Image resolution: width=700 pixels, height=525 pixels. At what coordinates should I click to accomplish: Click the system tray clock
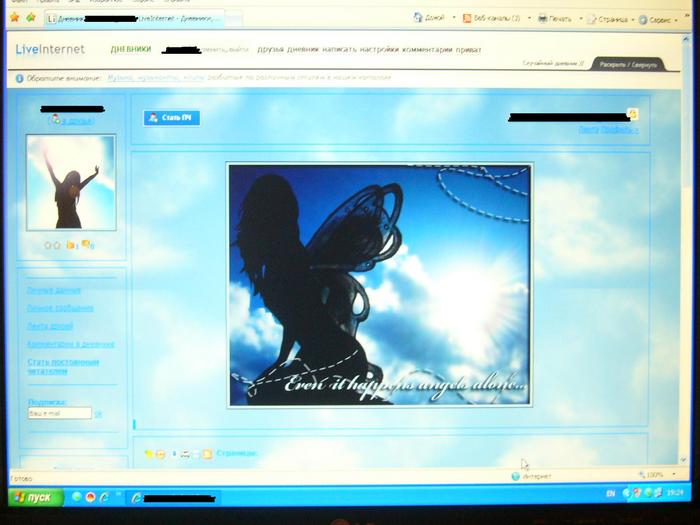675,493
